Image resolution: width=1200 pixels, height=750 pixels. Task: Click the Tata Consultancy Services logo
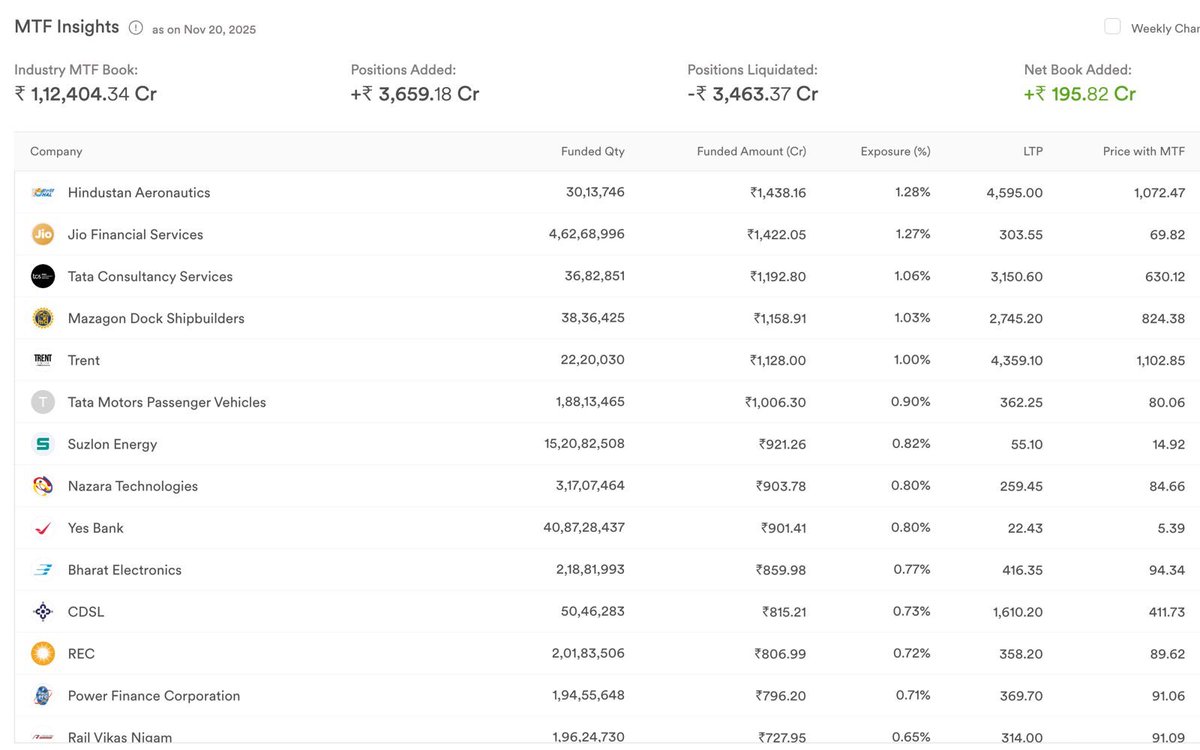click(x=43, y=276)
